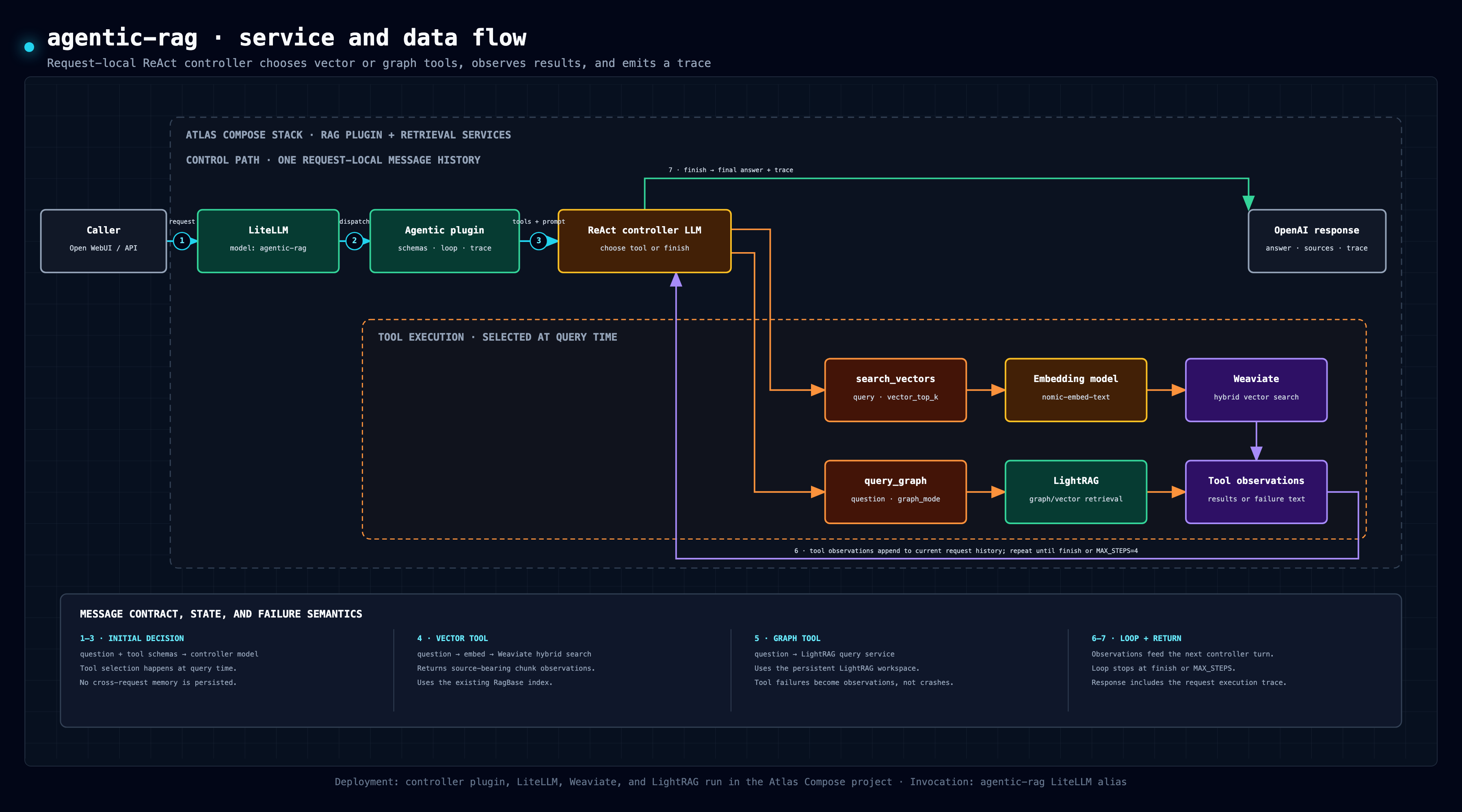Screen dimensions: 1462x812
Task: Click '6–7 · LOOP + RETURN' column heading
Action: click(1136, 638)
